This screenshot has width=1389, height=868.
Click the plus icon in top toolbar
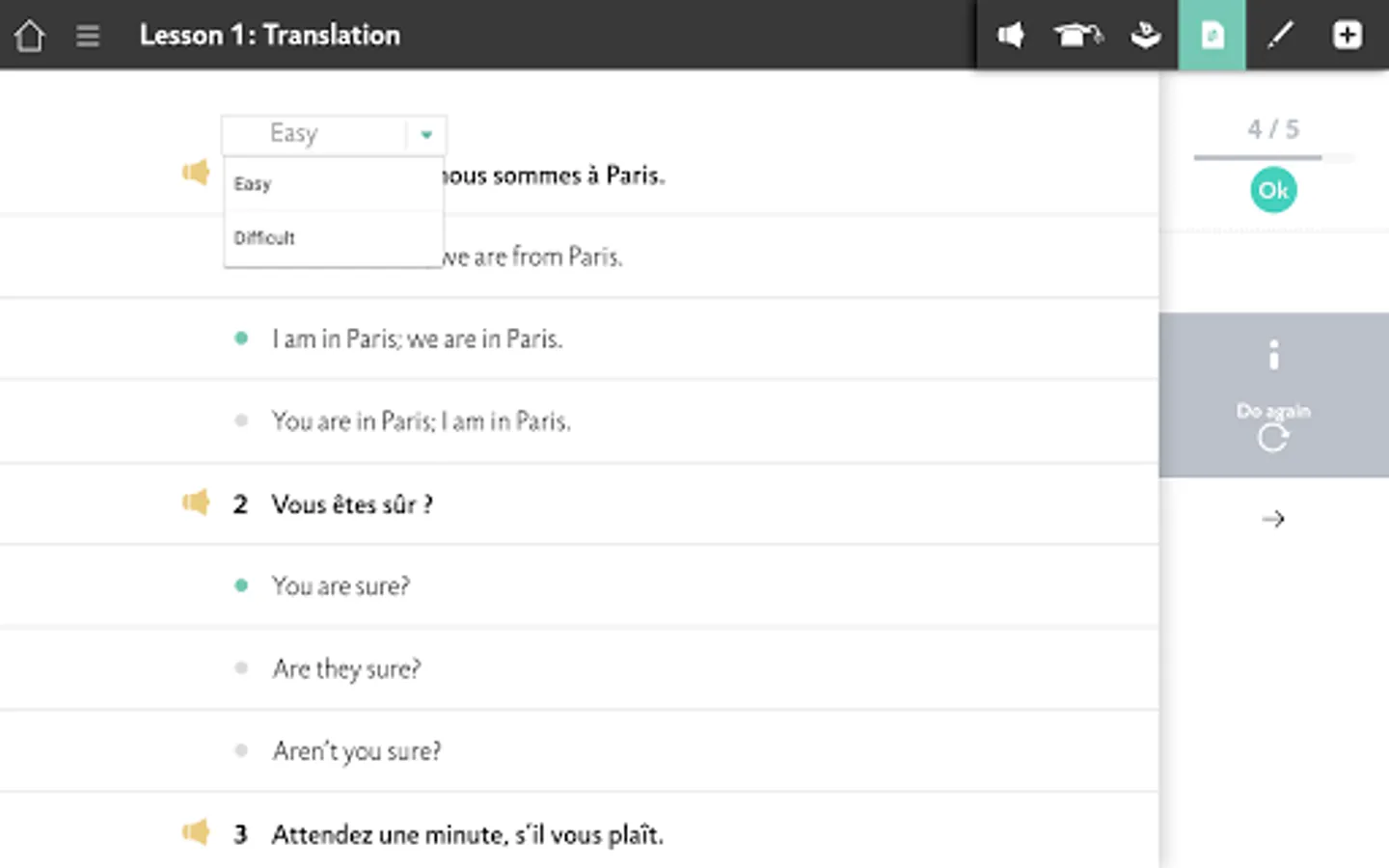pos(1347,36)
